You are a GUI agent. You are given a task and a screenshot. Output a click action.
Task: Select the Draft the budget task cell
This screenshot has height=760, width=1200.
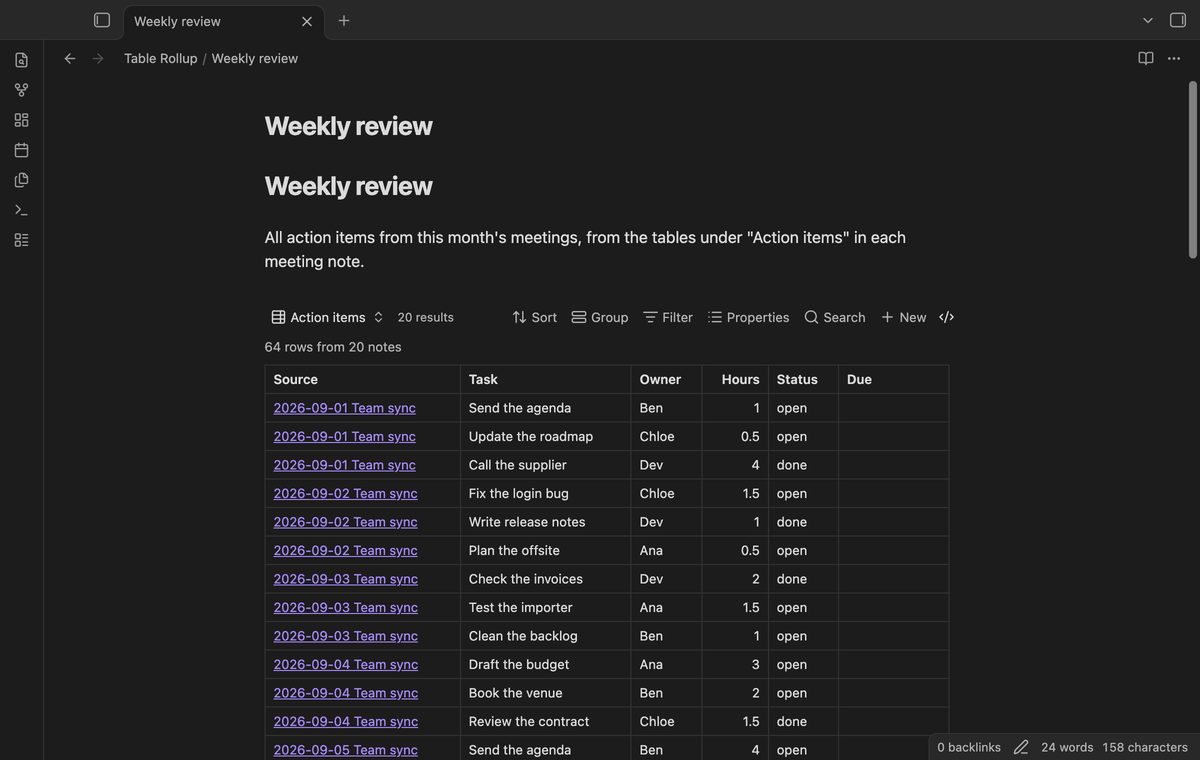[545, 664]
